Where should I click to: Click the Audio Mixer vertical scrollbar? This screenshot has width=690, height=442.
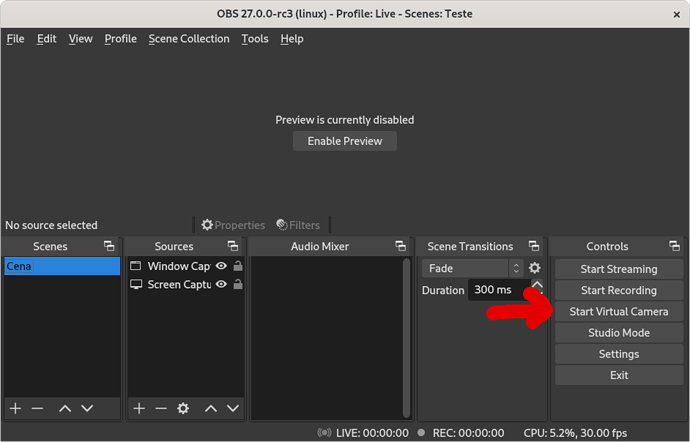(x=406, y=338)
